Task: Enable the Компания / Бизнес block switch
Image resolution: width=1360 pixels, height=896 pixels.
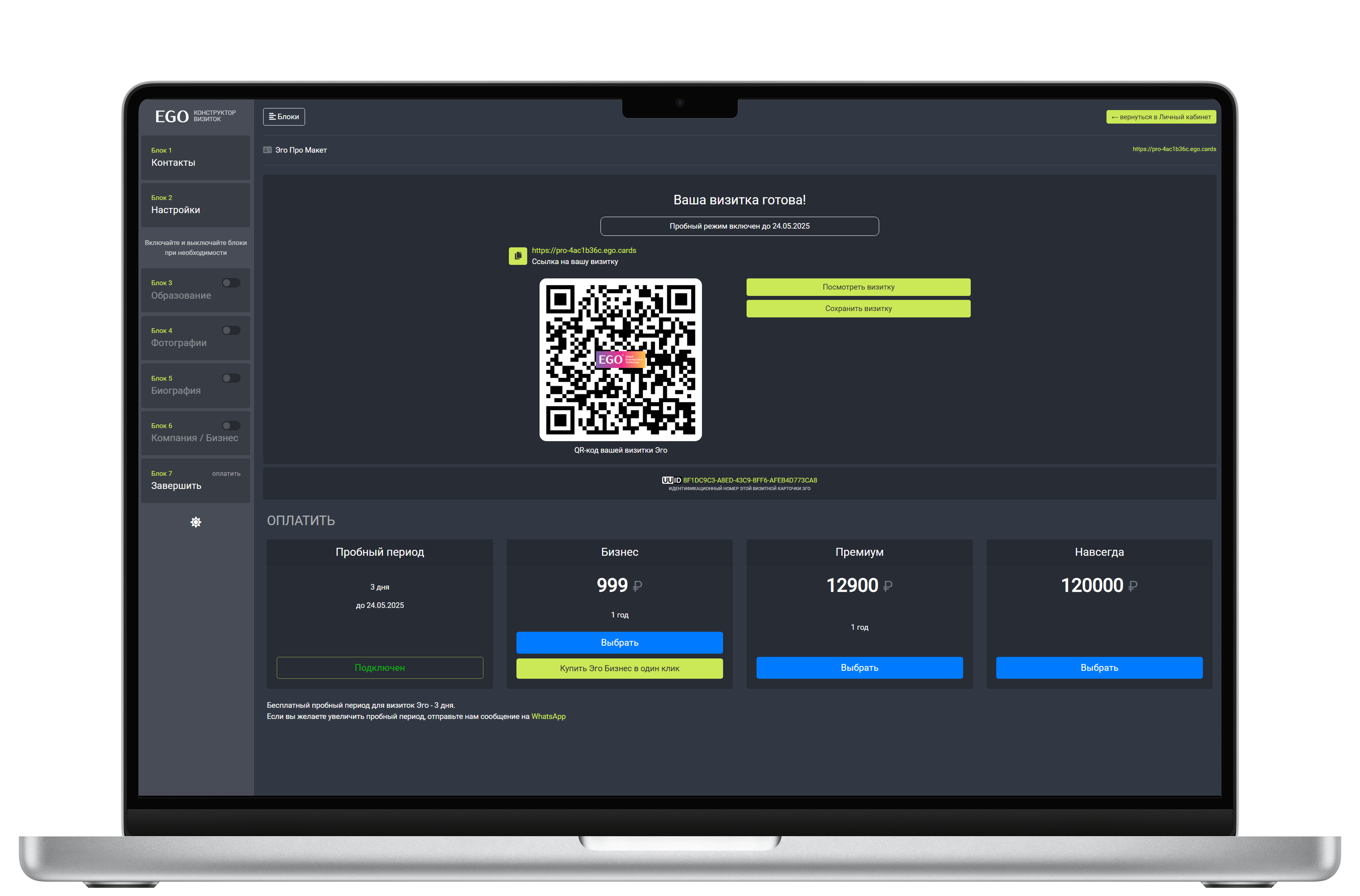Action: [231, 425]
